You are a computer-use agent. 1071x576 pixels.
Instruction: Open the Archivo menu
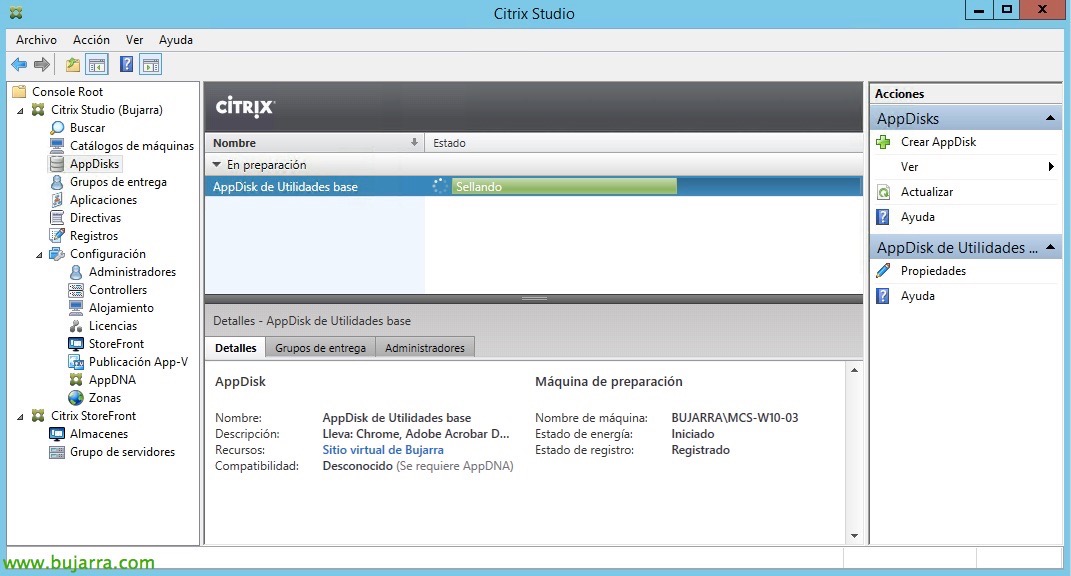[36, 40]
